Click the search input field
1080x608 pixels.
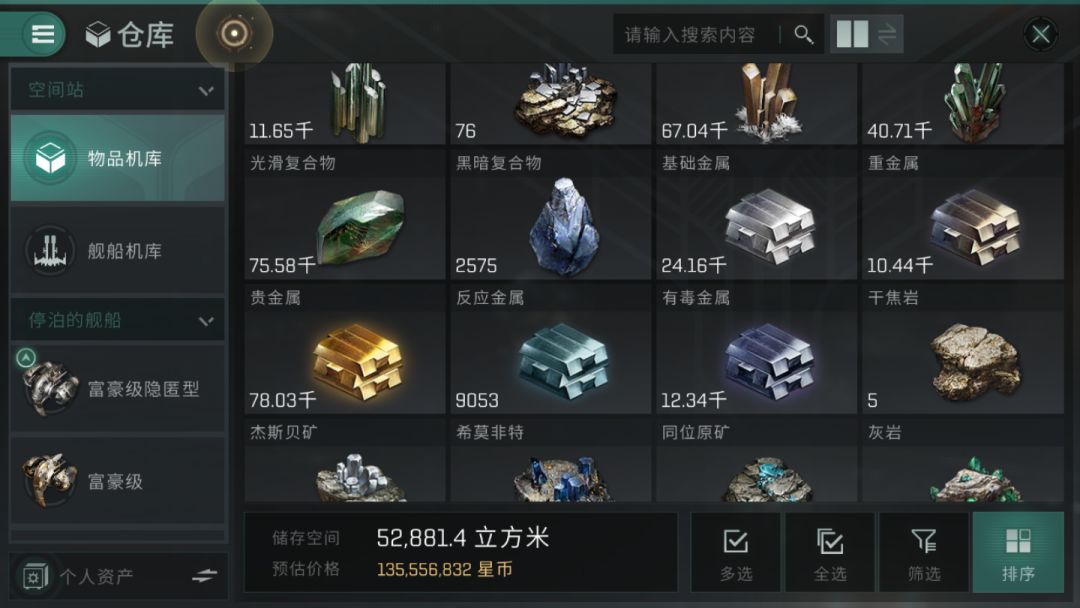click(696, 34)
